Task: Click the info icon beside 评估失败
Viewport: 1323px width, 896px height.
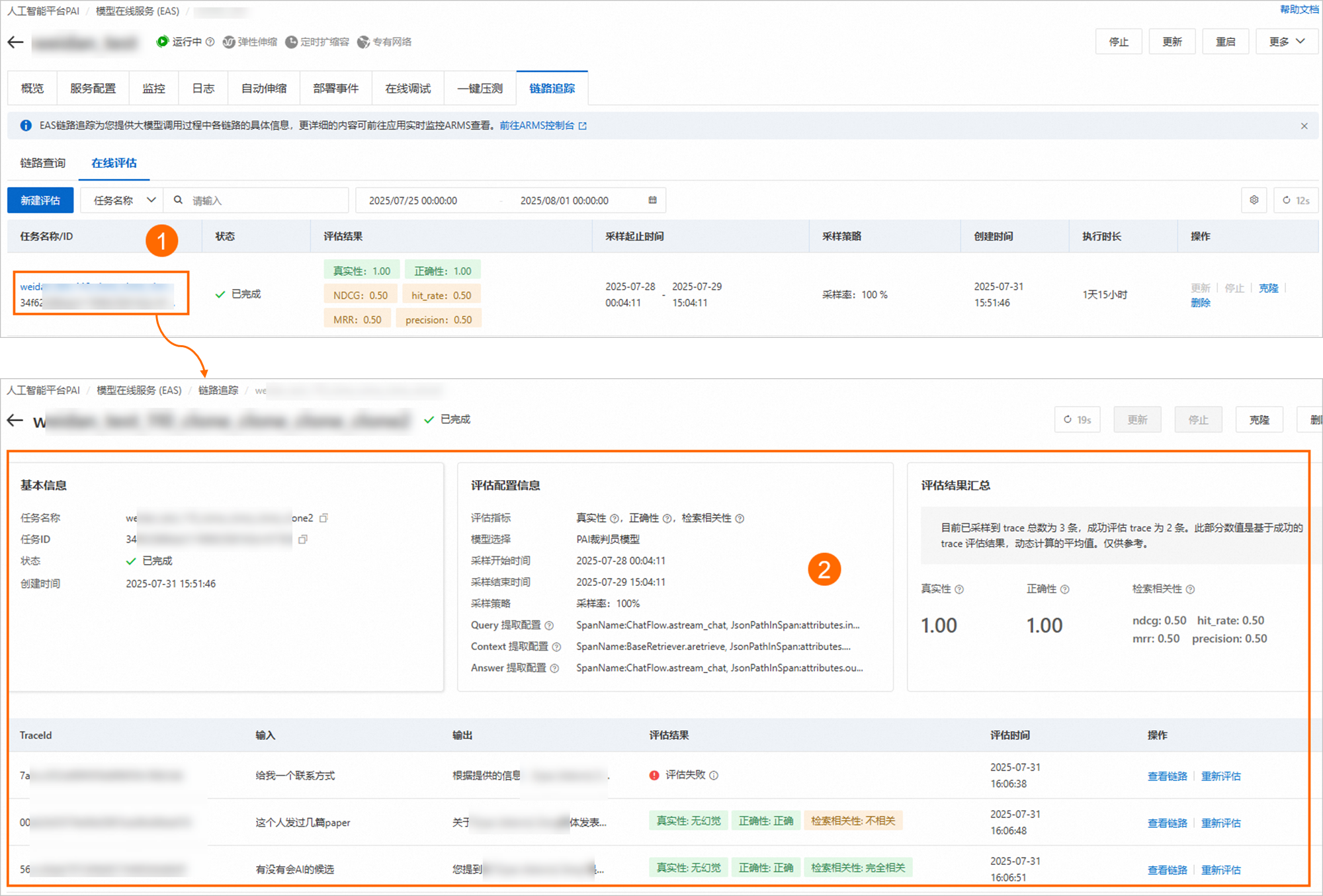Action: [x=714, y=775]
